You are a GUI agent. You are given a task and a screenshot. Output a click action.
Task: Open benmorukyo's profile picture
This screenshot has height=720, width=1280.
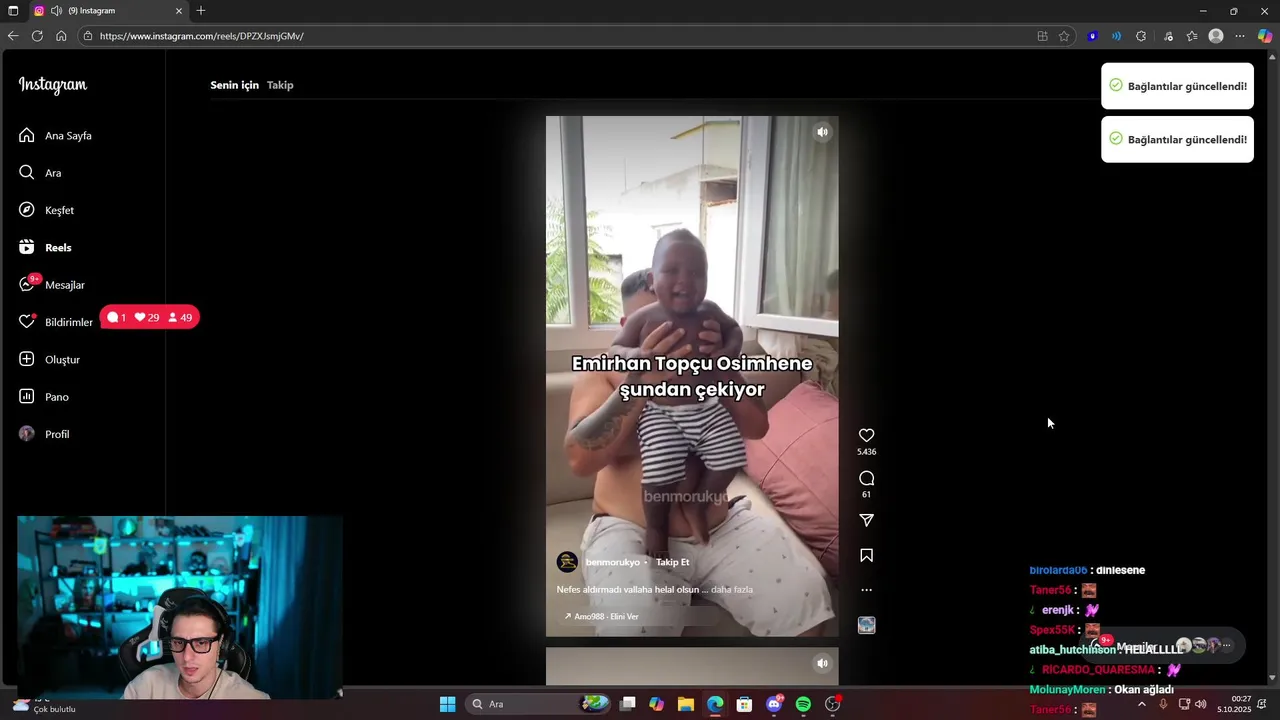[567, 562]
